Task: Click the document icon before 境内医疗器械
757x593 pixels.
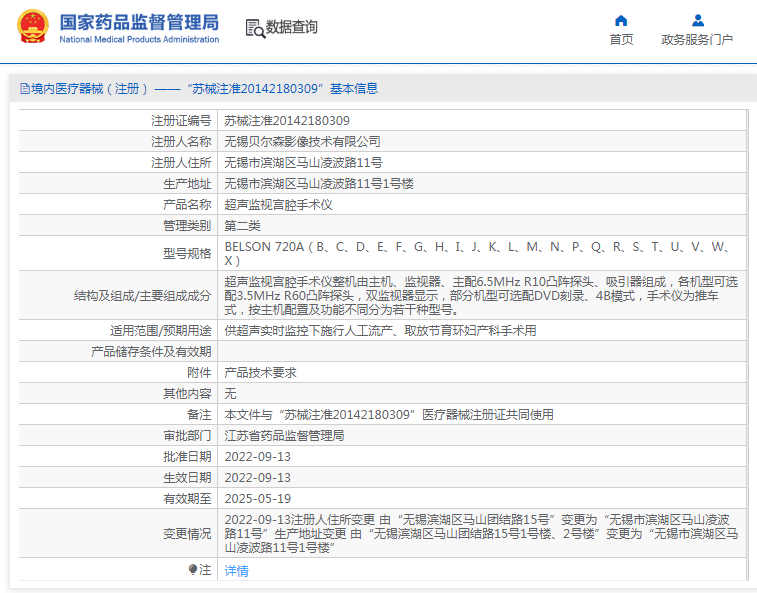Action: [x=25, y=89]
